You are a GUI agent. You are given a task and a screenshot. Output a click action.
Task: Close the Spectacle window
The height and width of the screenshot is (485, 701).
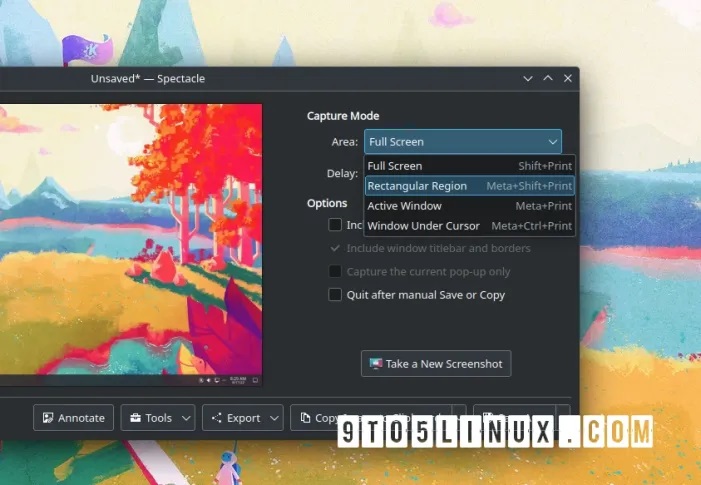(568, 78)
